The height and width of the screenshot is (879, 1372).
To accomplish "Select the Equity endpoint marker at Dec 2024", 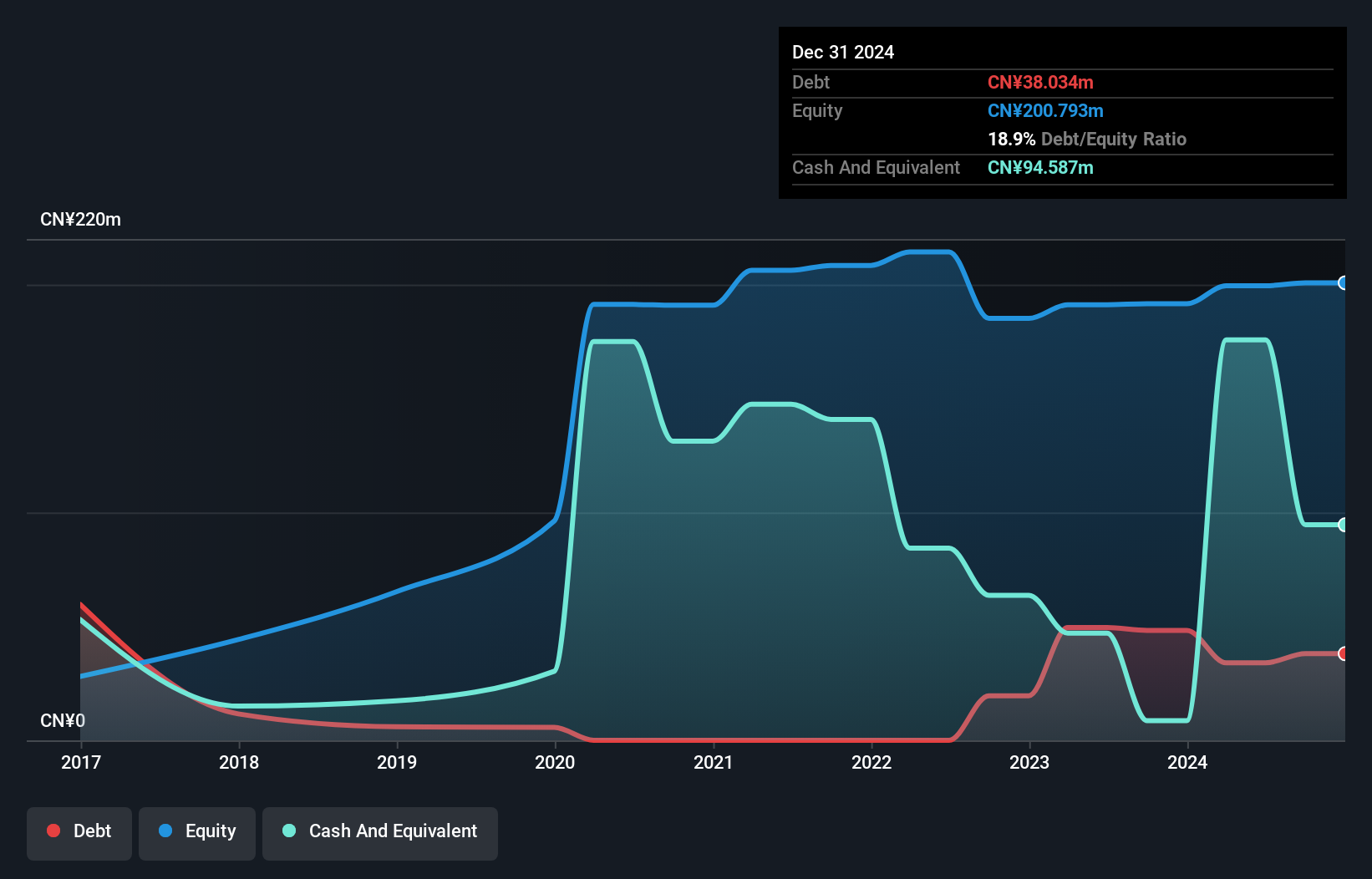I will (x=1343, y=283).
